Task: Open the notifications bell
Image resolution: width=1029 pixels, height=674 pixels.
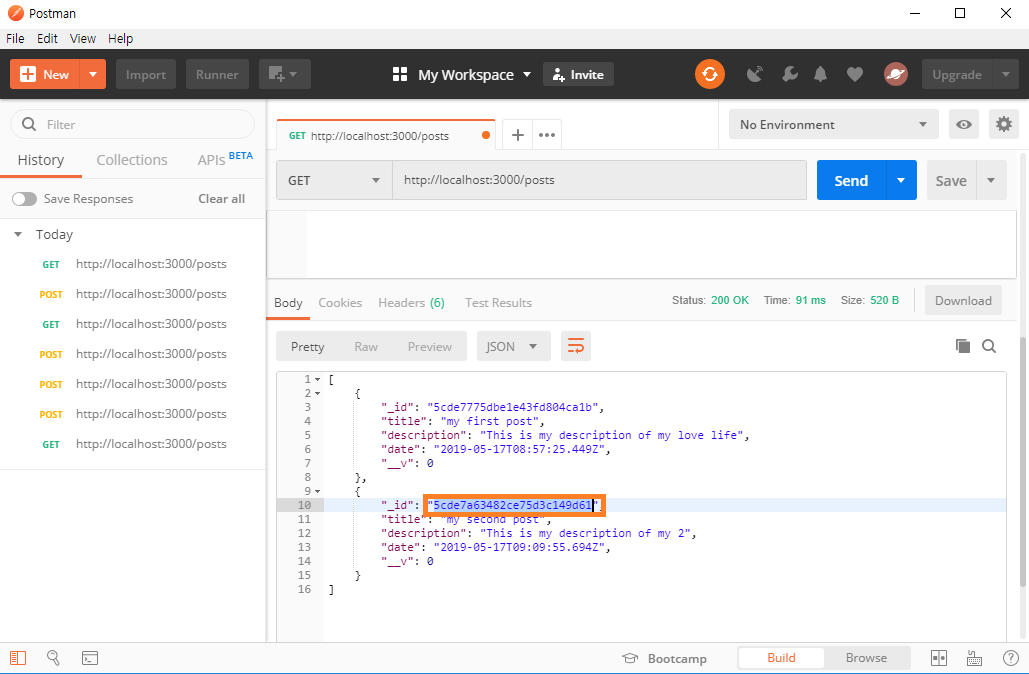Action: (x=820, y=74)
